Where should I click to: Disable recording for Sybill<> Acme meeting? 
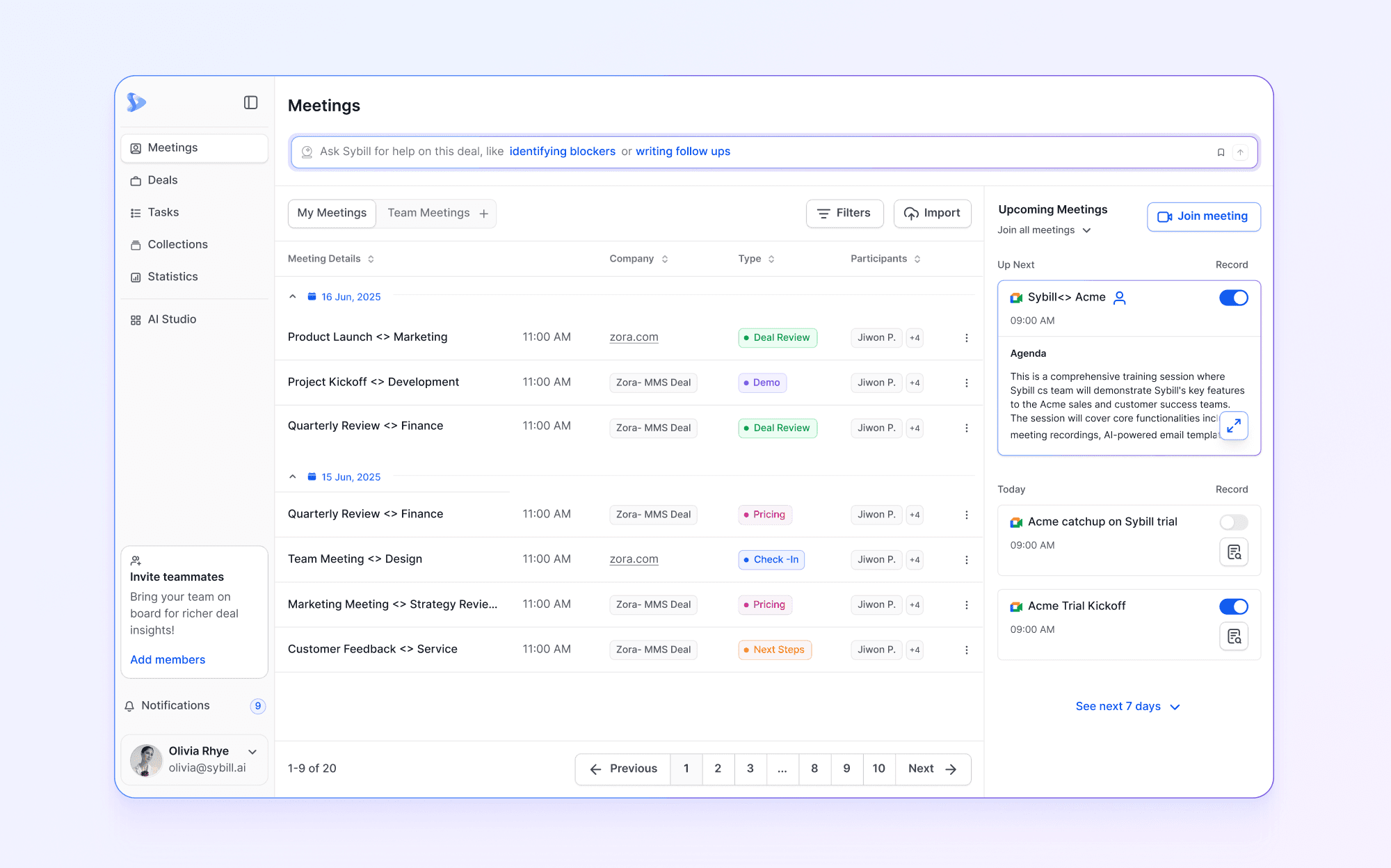[x=1233, y=298]
